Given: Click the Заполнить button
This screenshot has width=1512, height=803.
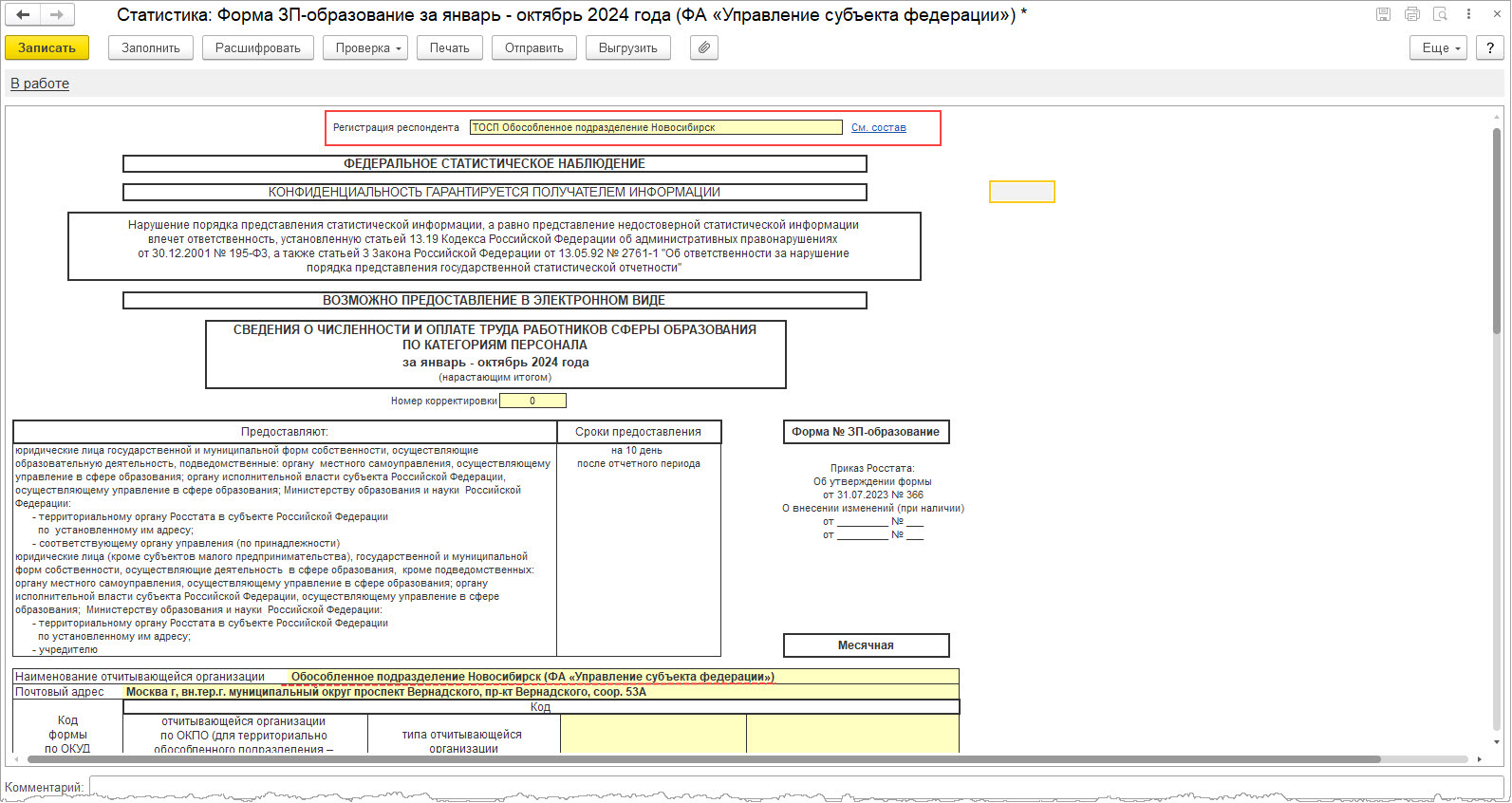Looking at the screenshot, I should tap(151, 47).
